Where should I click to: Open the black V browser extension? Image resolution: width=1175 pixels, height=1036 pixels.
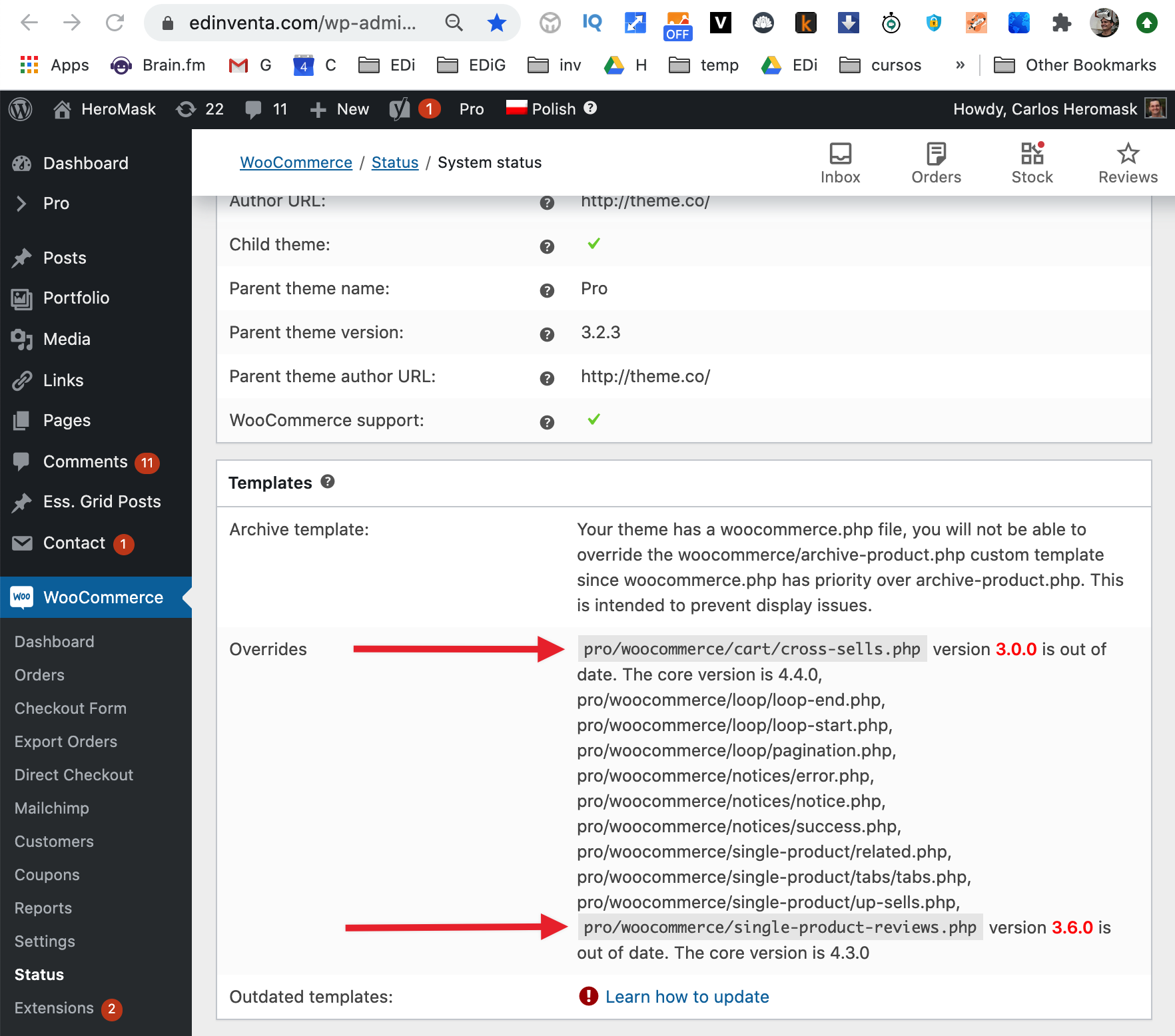pos(720,23)
